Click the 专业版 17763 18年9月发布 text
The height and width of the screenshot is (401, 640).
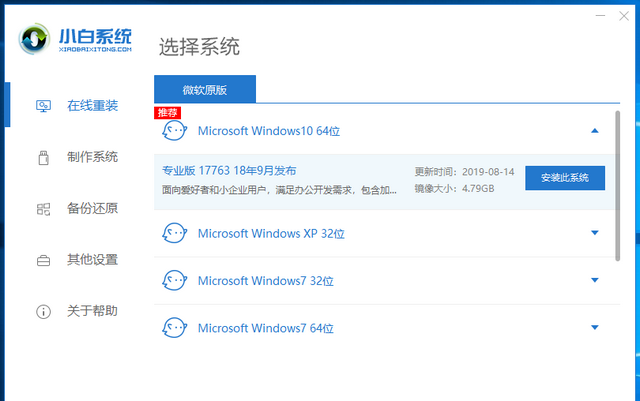[229, 170]
